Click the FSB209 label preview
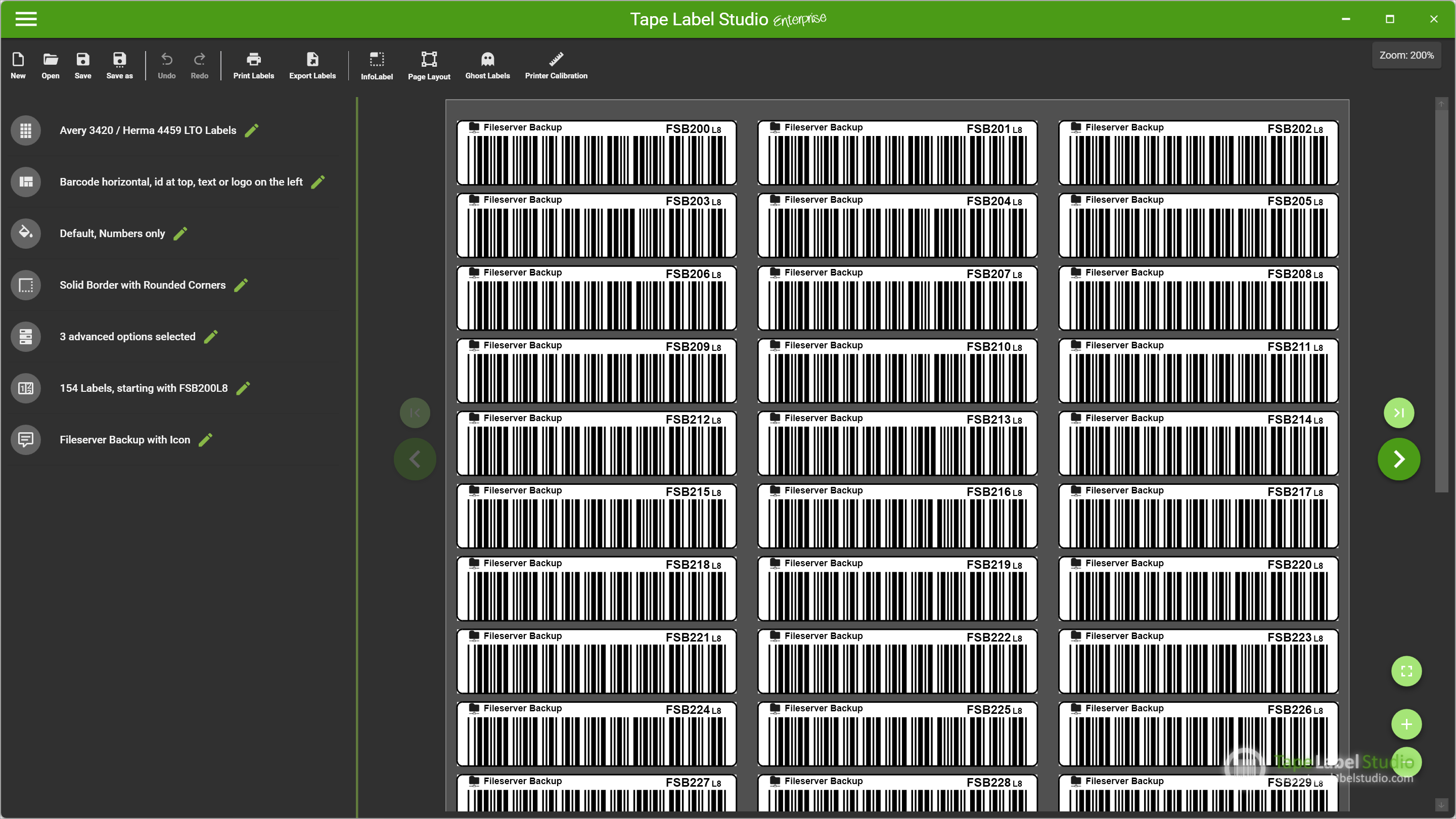Screen dimensions: 1456x819 point(597,370)
